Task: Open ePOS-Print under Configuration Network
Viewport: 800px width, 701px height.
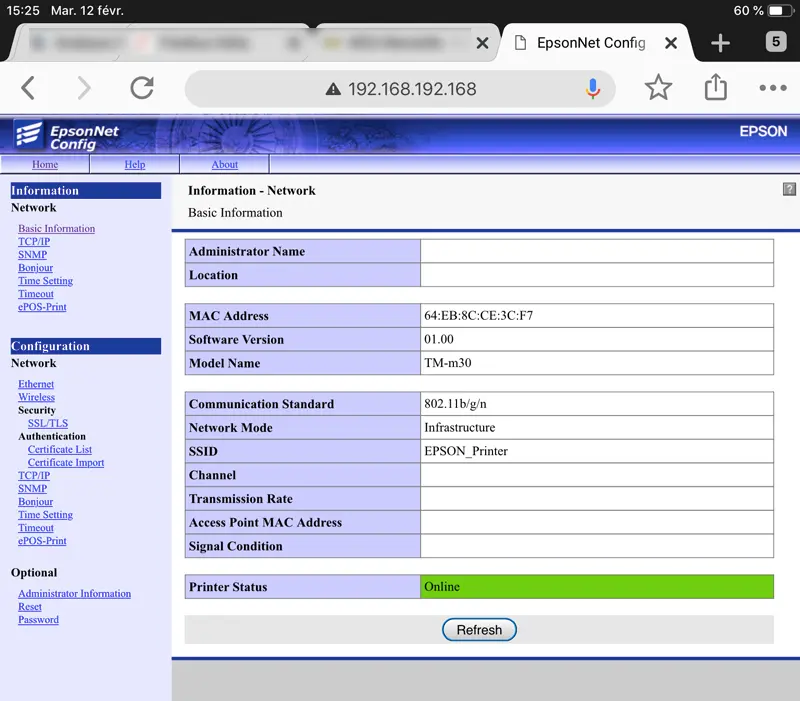Action: click(42, 541)
